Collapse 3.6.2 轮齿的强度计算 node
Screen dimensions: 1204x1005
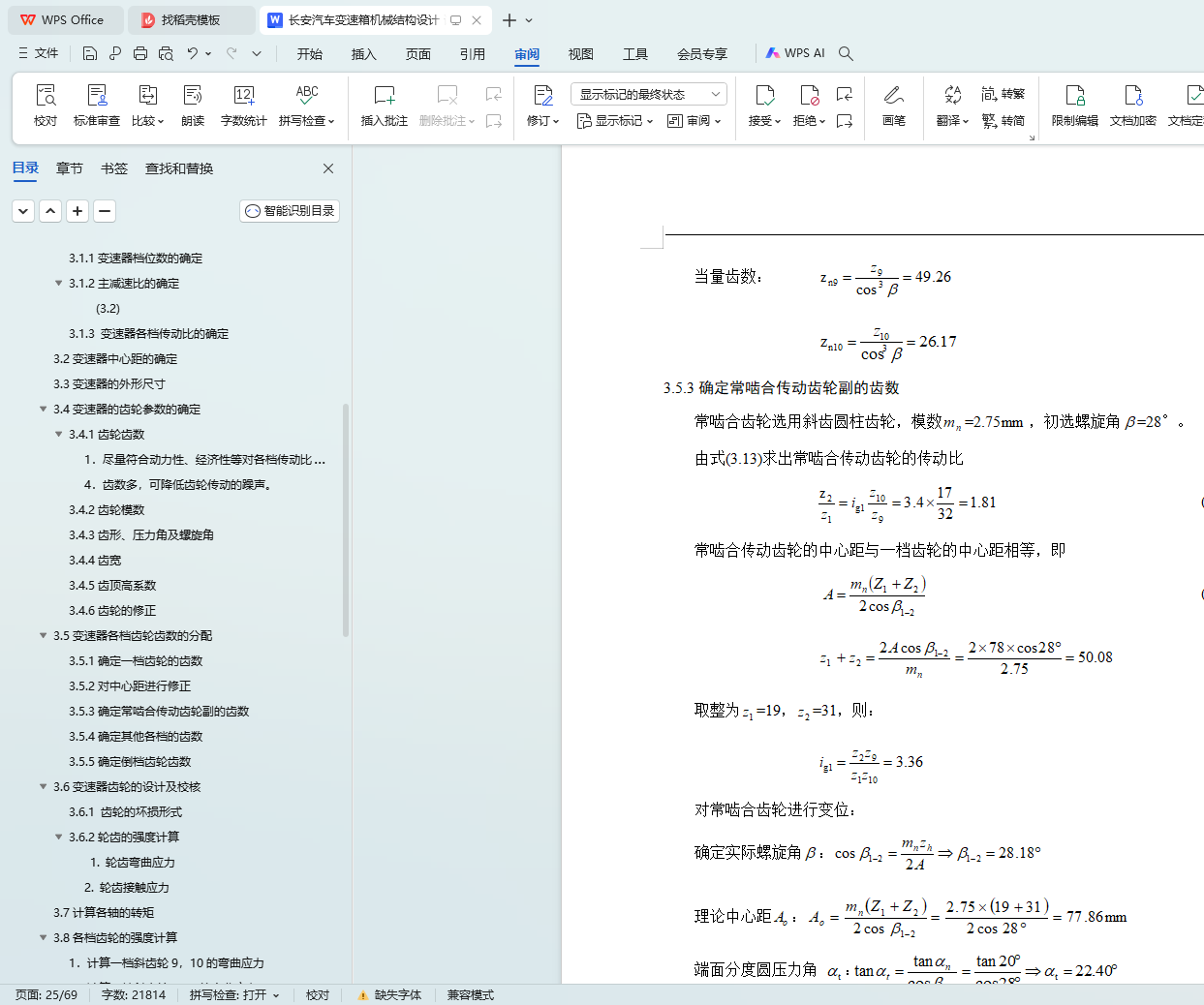[x=59, y=837]
